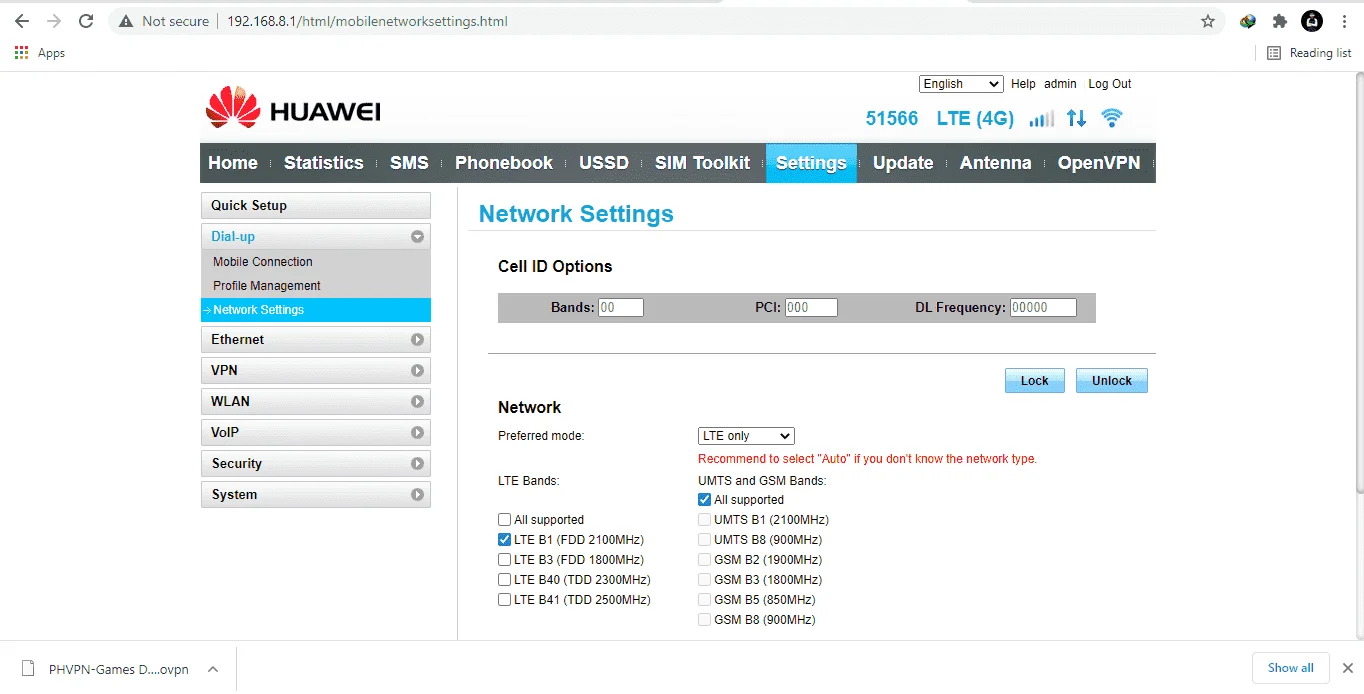Reload the page with the refresh icon

(86, 21)
